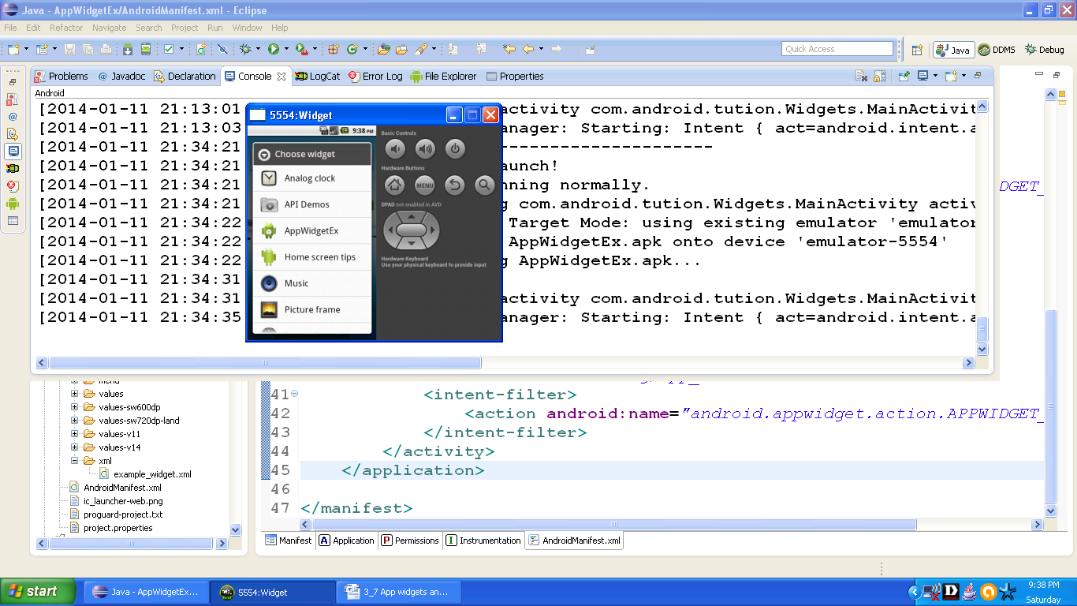Open the File menu
1077x606 pixels.
pyautogui.click(x=10, y=27)
